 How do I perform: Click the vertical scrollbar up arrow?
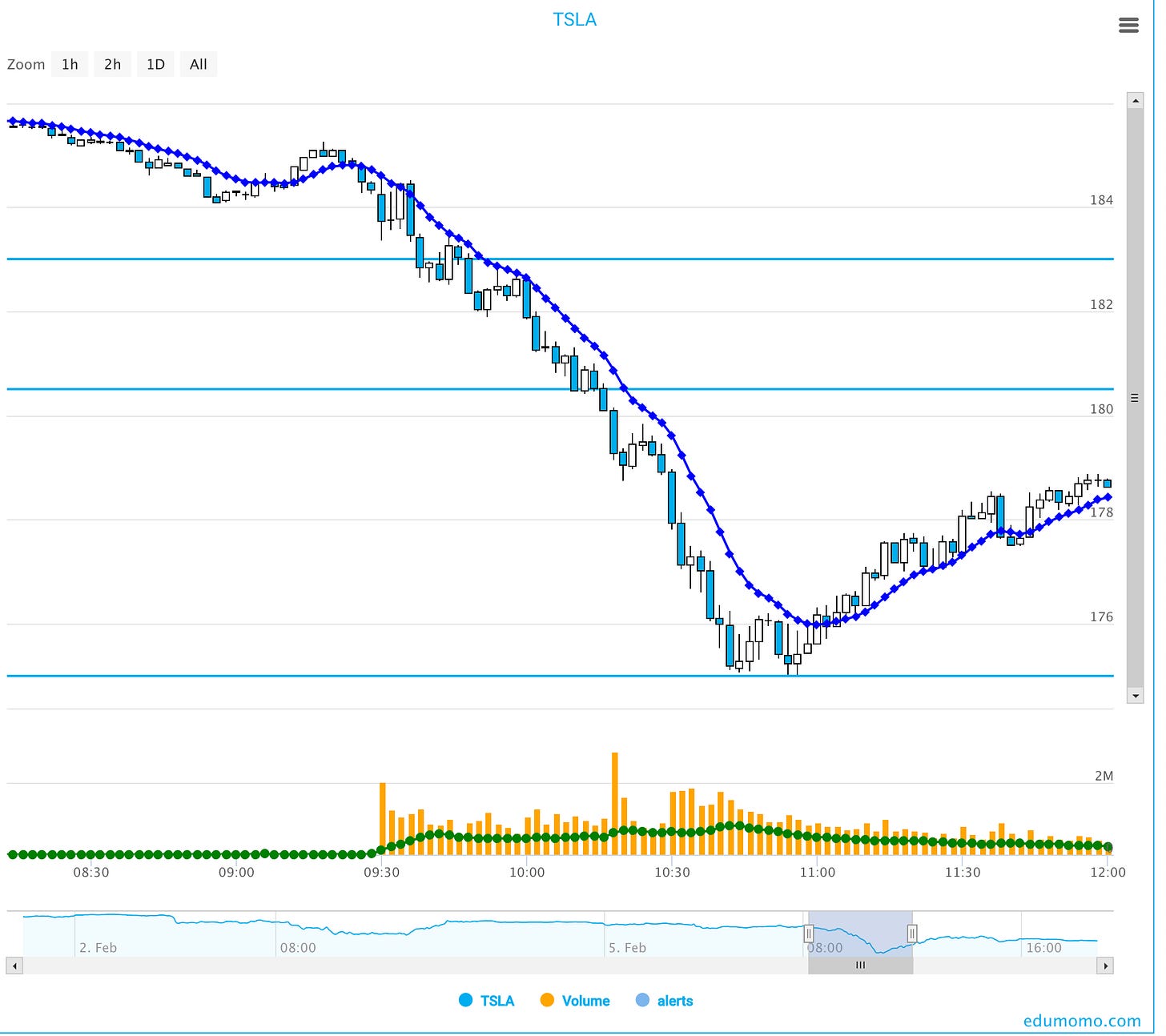pyautogui.click(x=1135, y=101)
